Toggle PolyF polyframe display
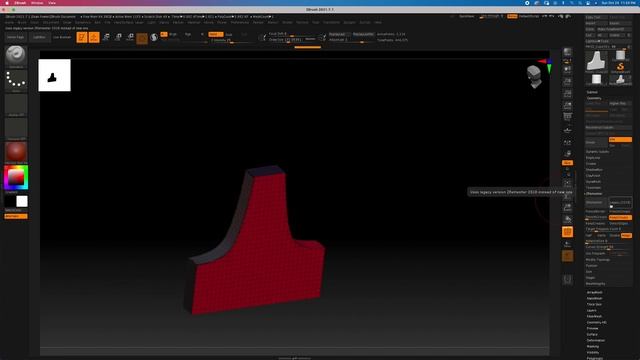 pos(567,232)
